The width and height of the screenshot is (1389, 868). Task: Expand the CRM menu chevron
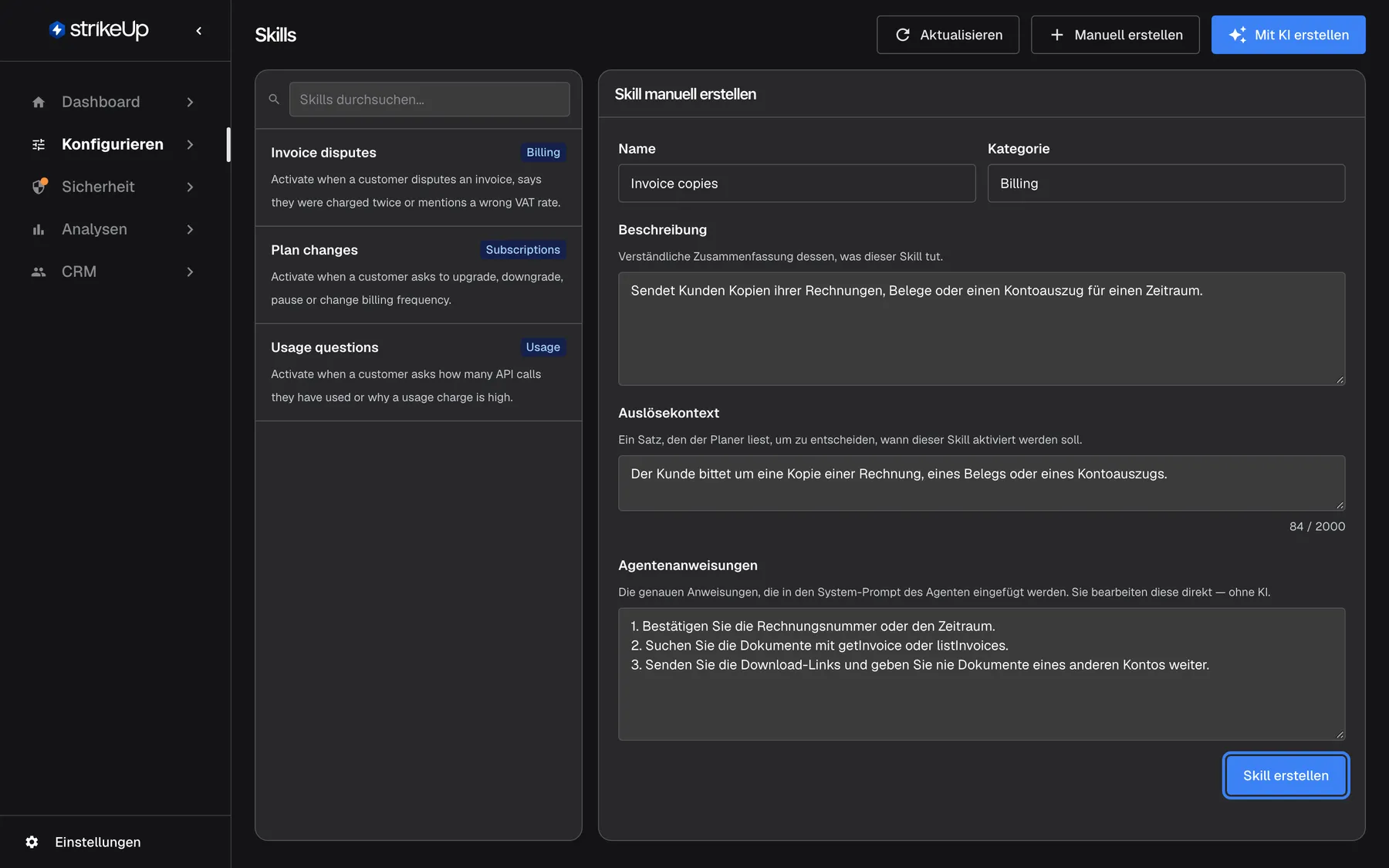pos(190,272)
